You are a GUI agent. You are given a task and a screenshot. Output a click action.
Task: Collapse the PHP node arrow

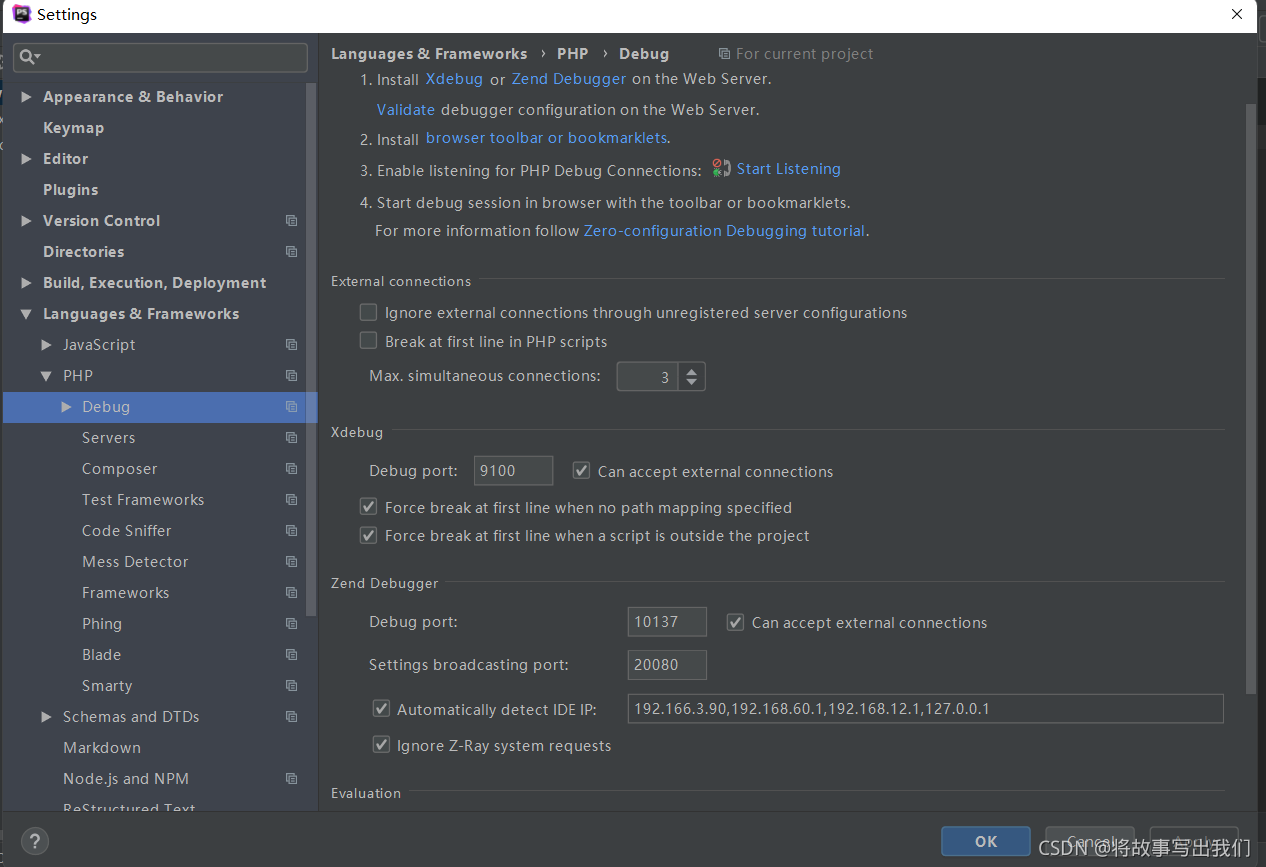[46, 376]
